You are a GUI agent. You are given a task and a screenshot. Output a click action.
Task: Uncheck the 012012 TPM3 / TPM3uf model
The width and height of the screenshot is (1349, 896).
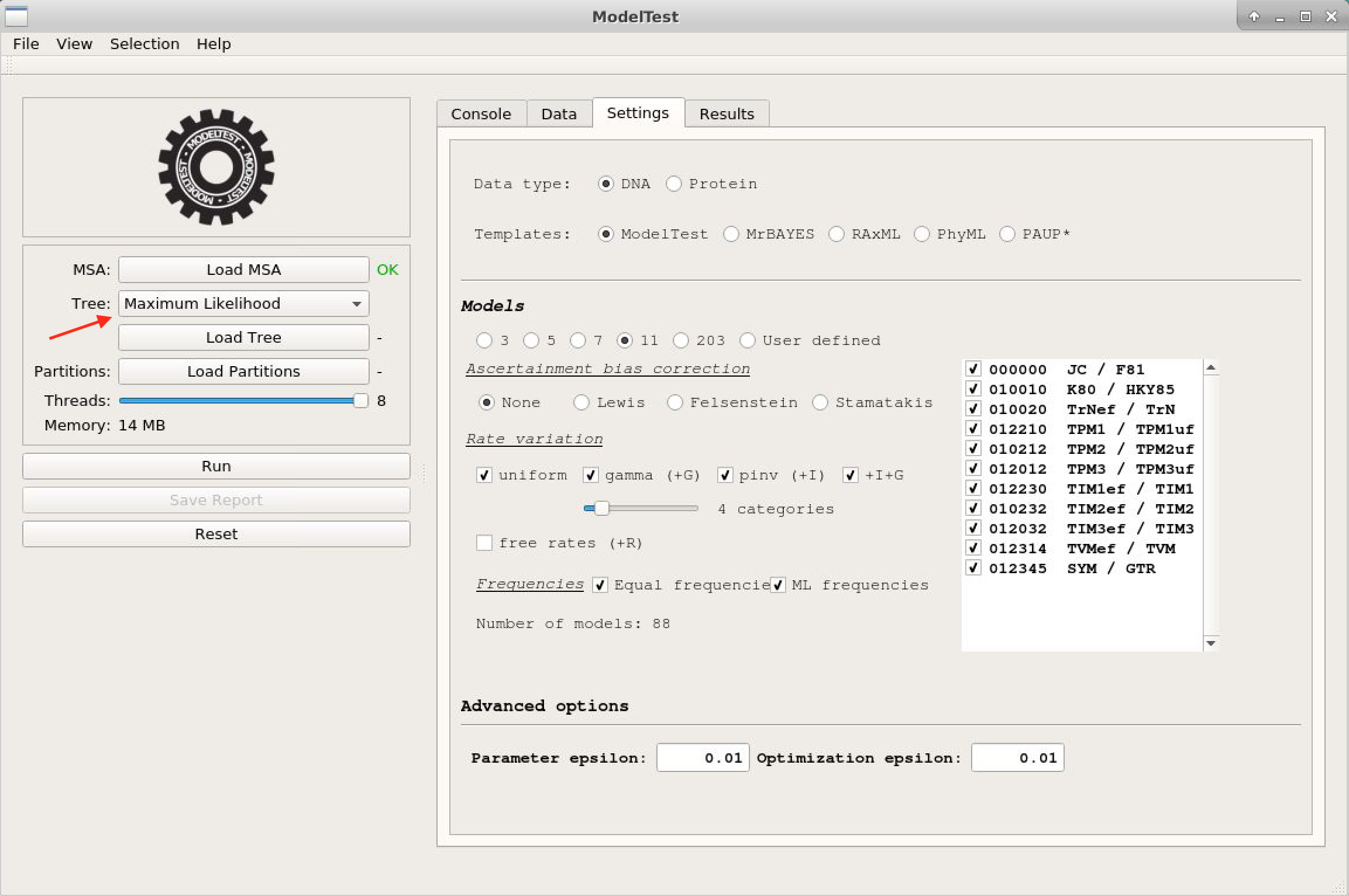[x=973, y=468]
